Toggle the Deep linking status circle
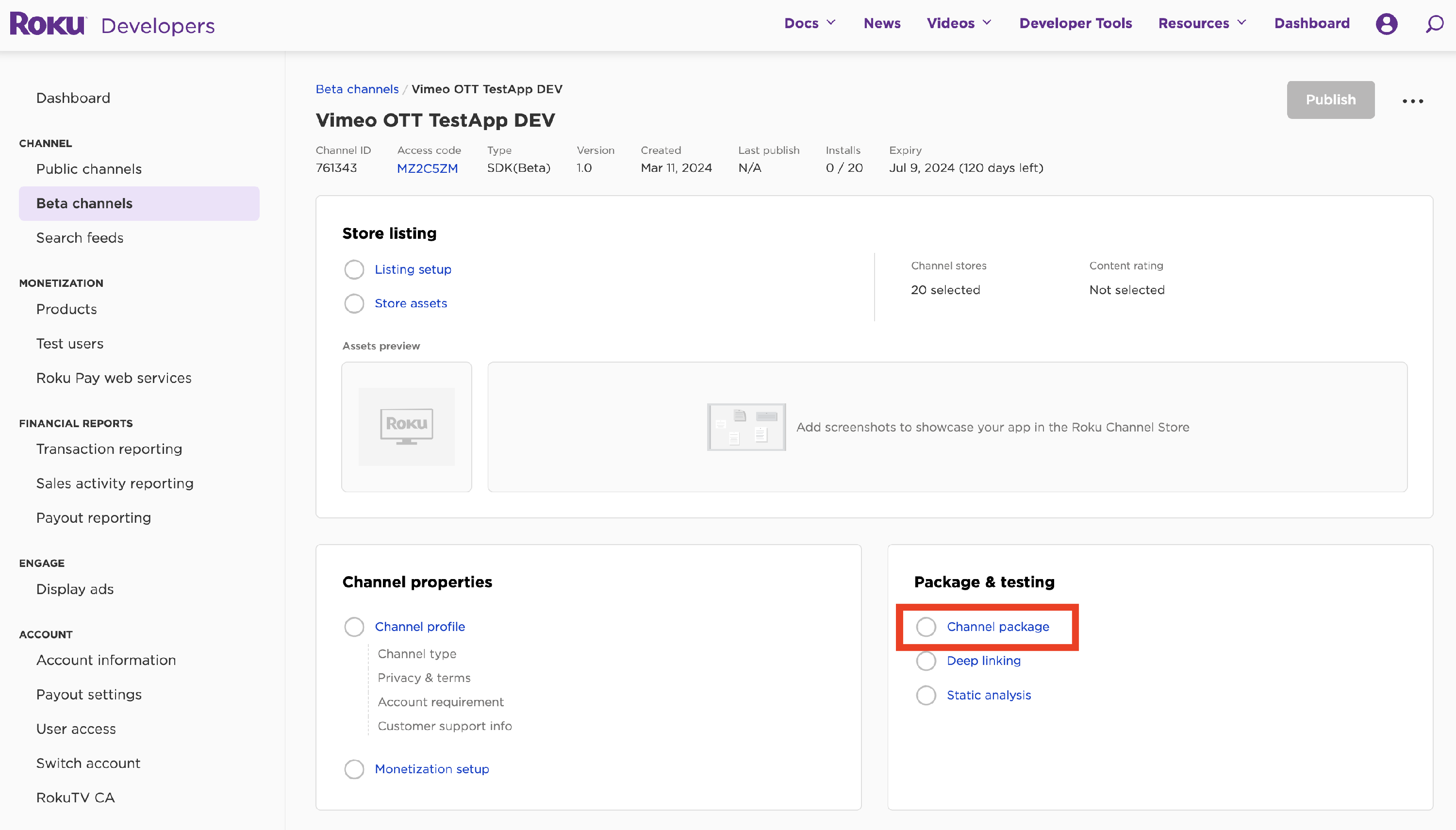 point(926,661)
